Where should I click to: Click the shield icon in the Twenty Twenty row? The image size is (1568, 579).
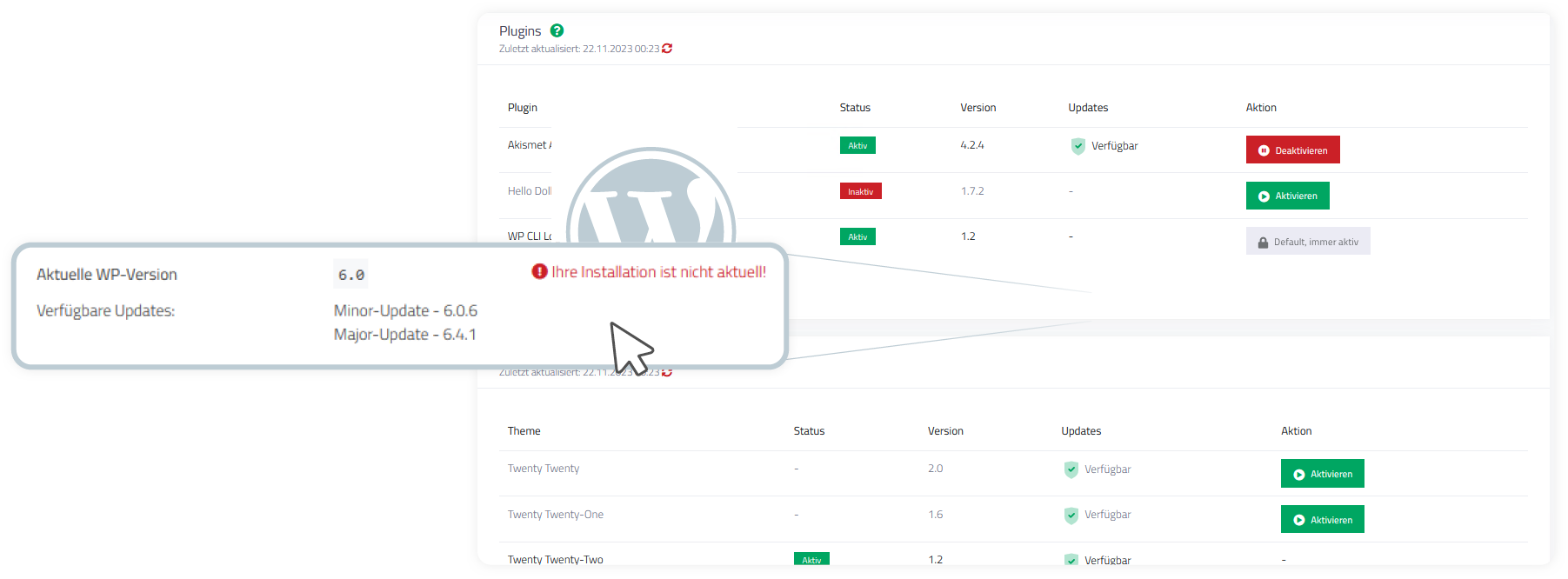point(1071,469)
